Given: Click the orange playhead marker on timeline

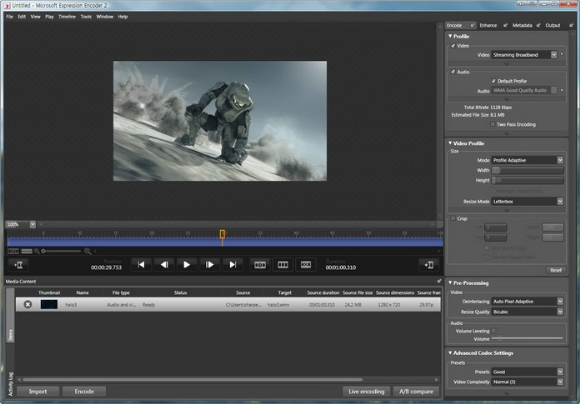Looking at the screenshot, I should click(x=222, y=234).
